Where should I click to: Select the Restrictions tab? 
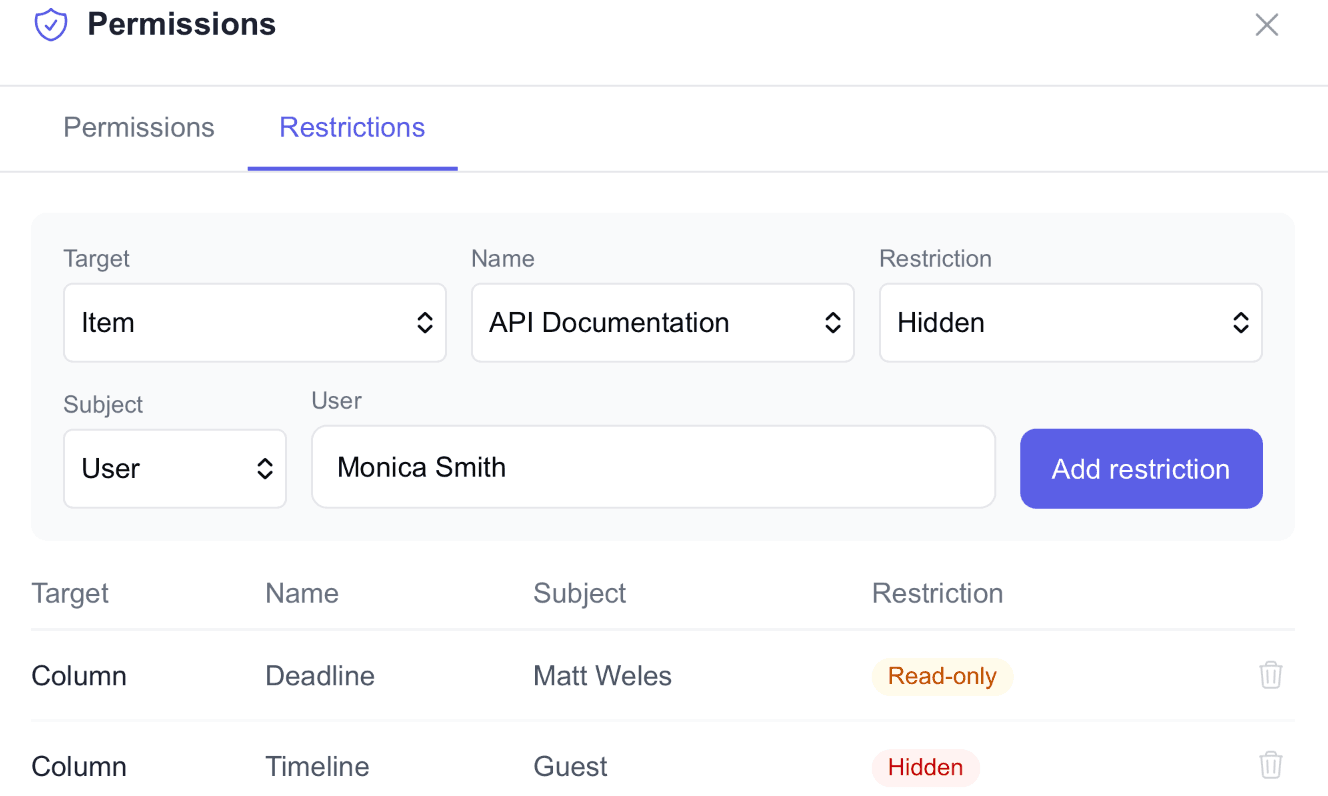(352, 128)
